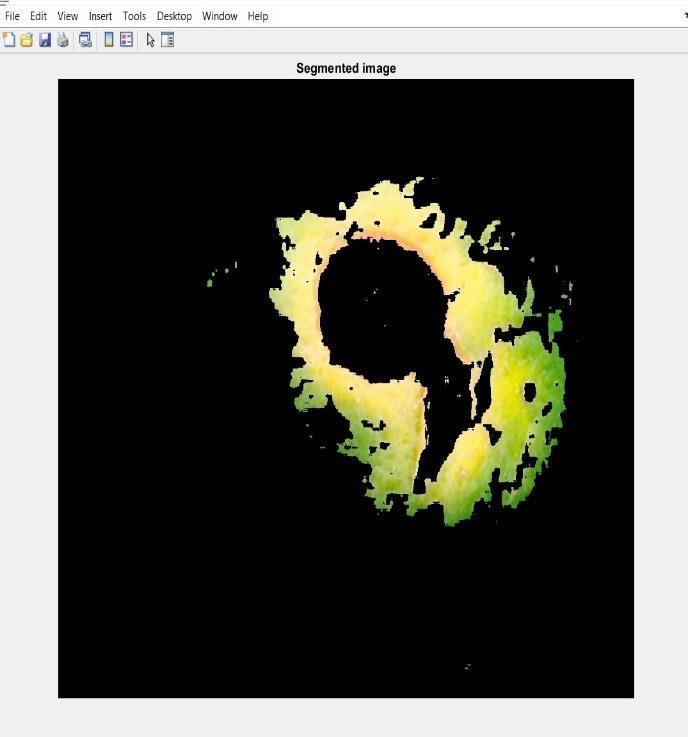This screenshot has height=737, width=688.
Task: Open the Help menu
Action: click(258, 16)
